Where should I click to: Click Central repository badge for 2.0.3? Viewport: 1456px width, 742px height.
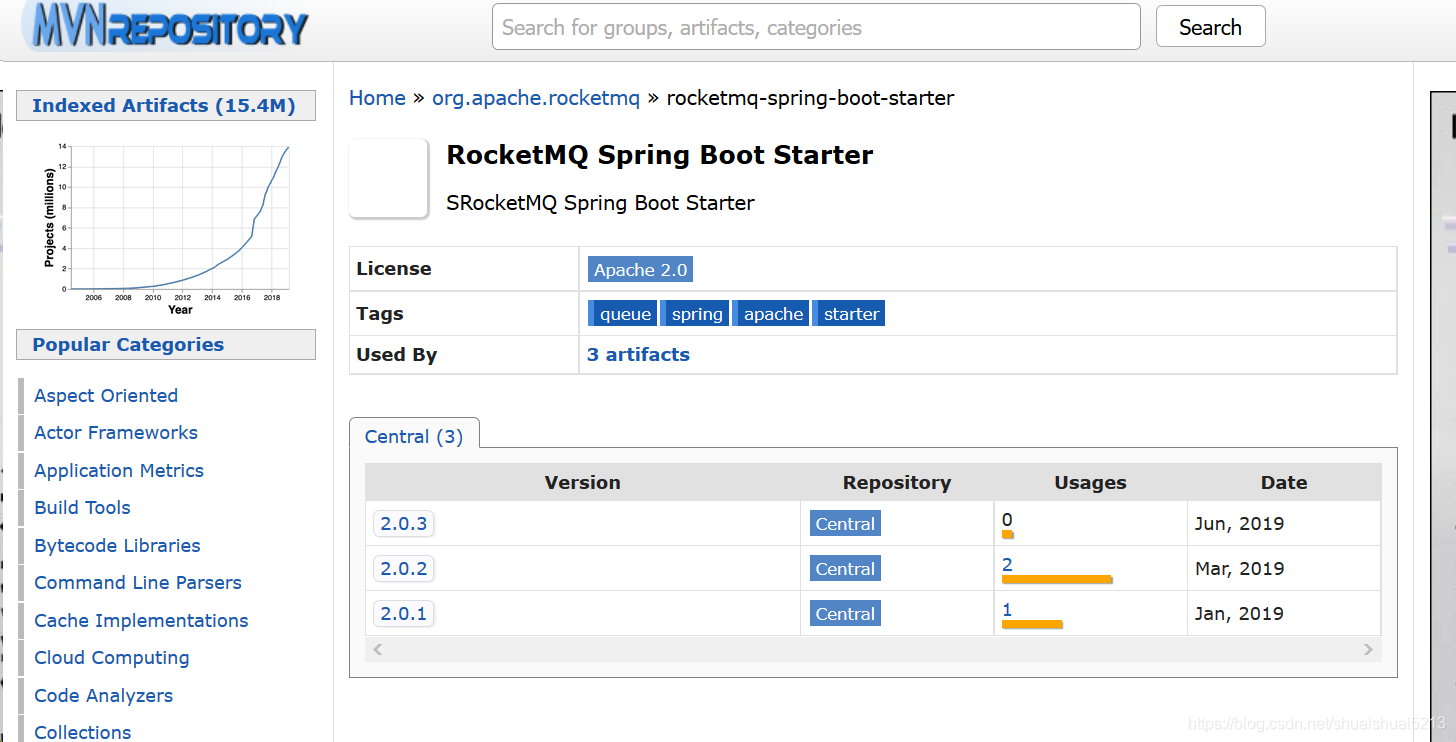845,523
